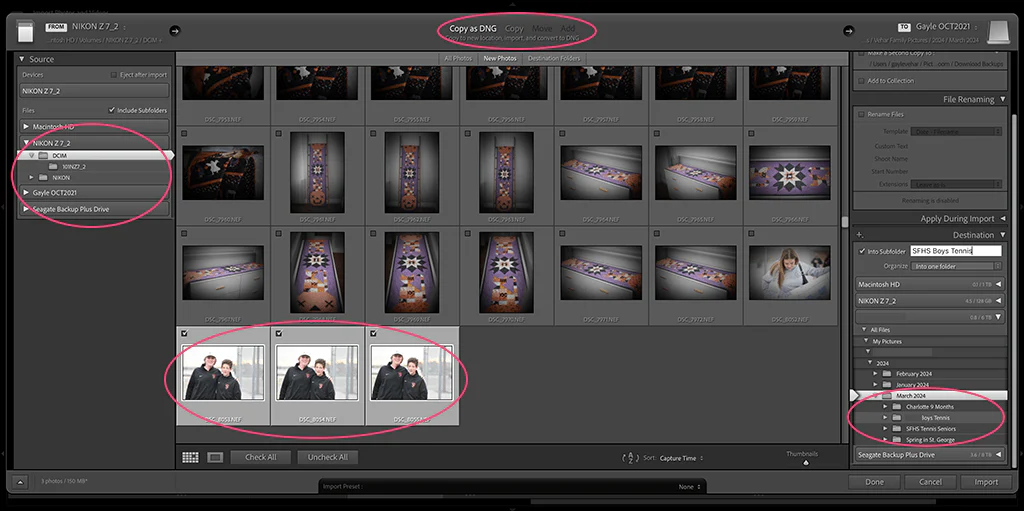1024x511 pixels.
Task: Open the Sort Capture Time dropdown
Action: point(681,458)
